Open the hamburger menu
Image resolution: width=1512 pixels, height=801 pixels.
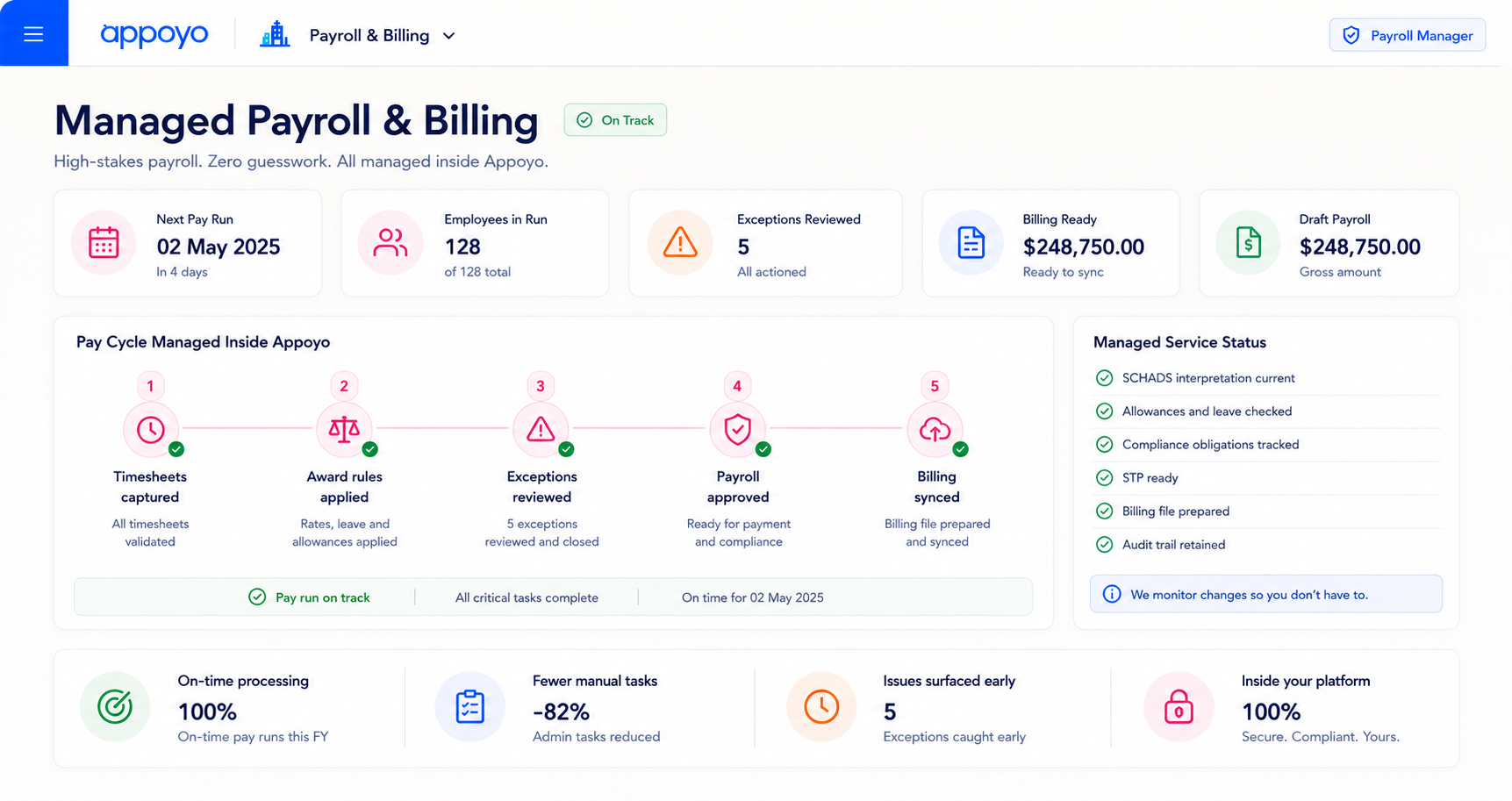pos(33,33)
